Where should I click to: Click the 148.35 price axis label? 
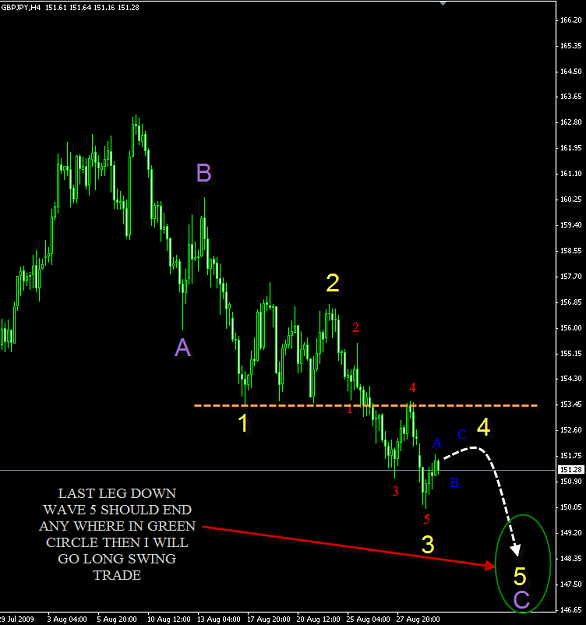click(571, 558)
